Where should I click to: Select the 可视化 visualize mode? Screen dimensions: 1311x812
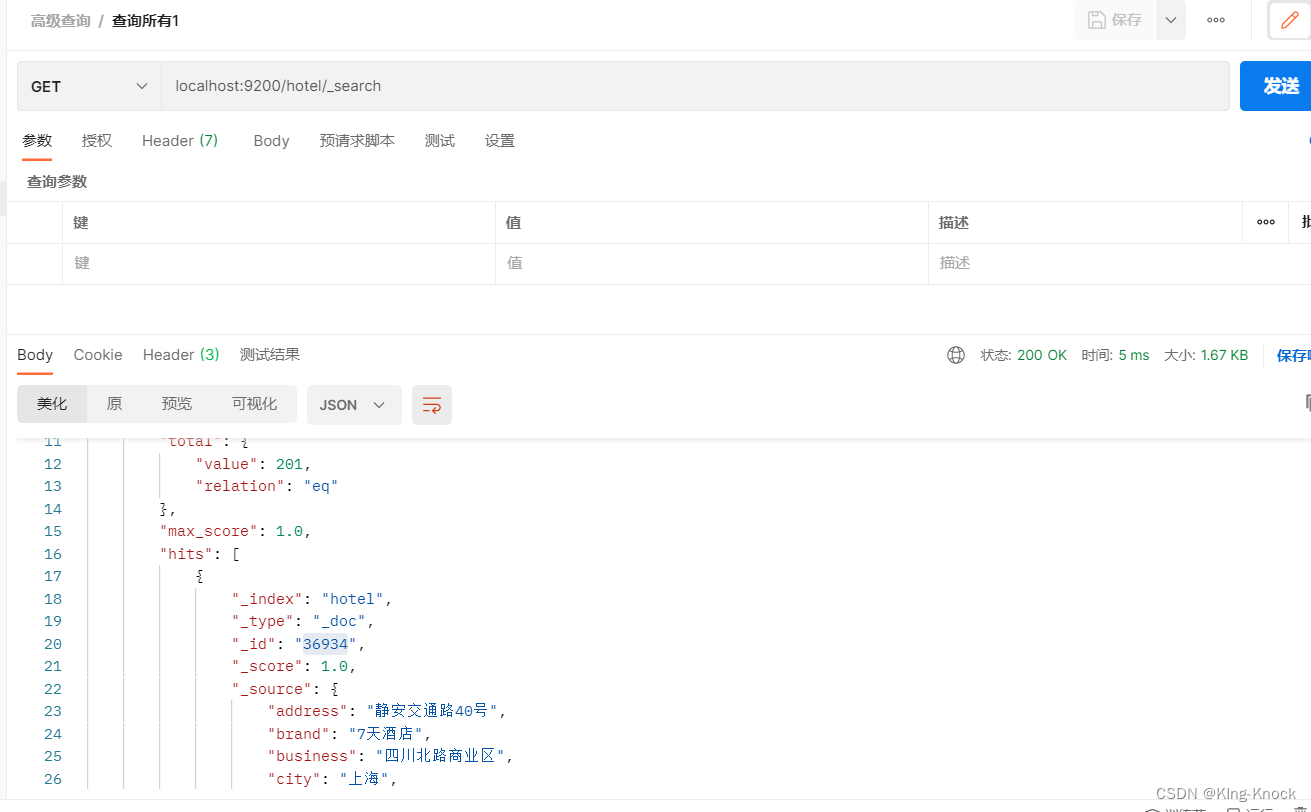coord(254,404)
